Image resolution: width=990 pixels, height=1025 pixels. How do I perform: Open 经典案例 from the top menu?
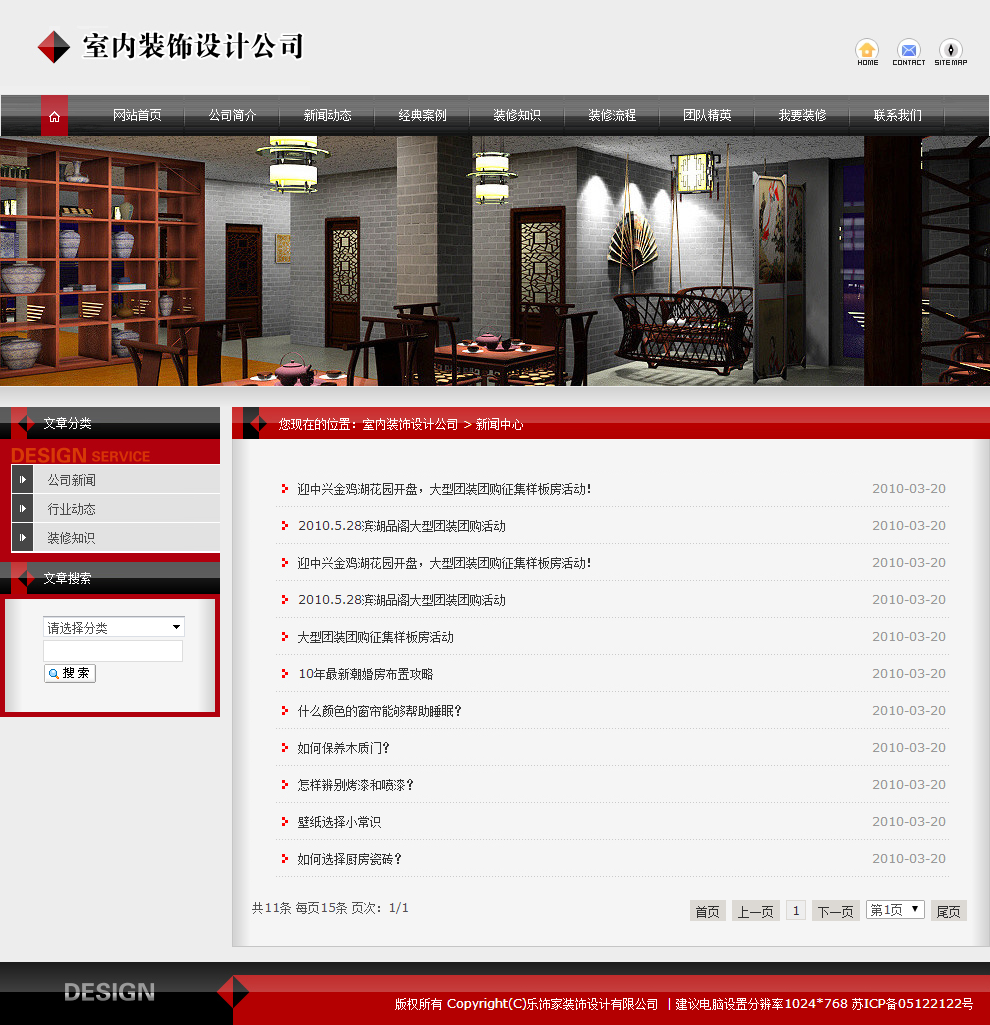[x=421, y=115]
